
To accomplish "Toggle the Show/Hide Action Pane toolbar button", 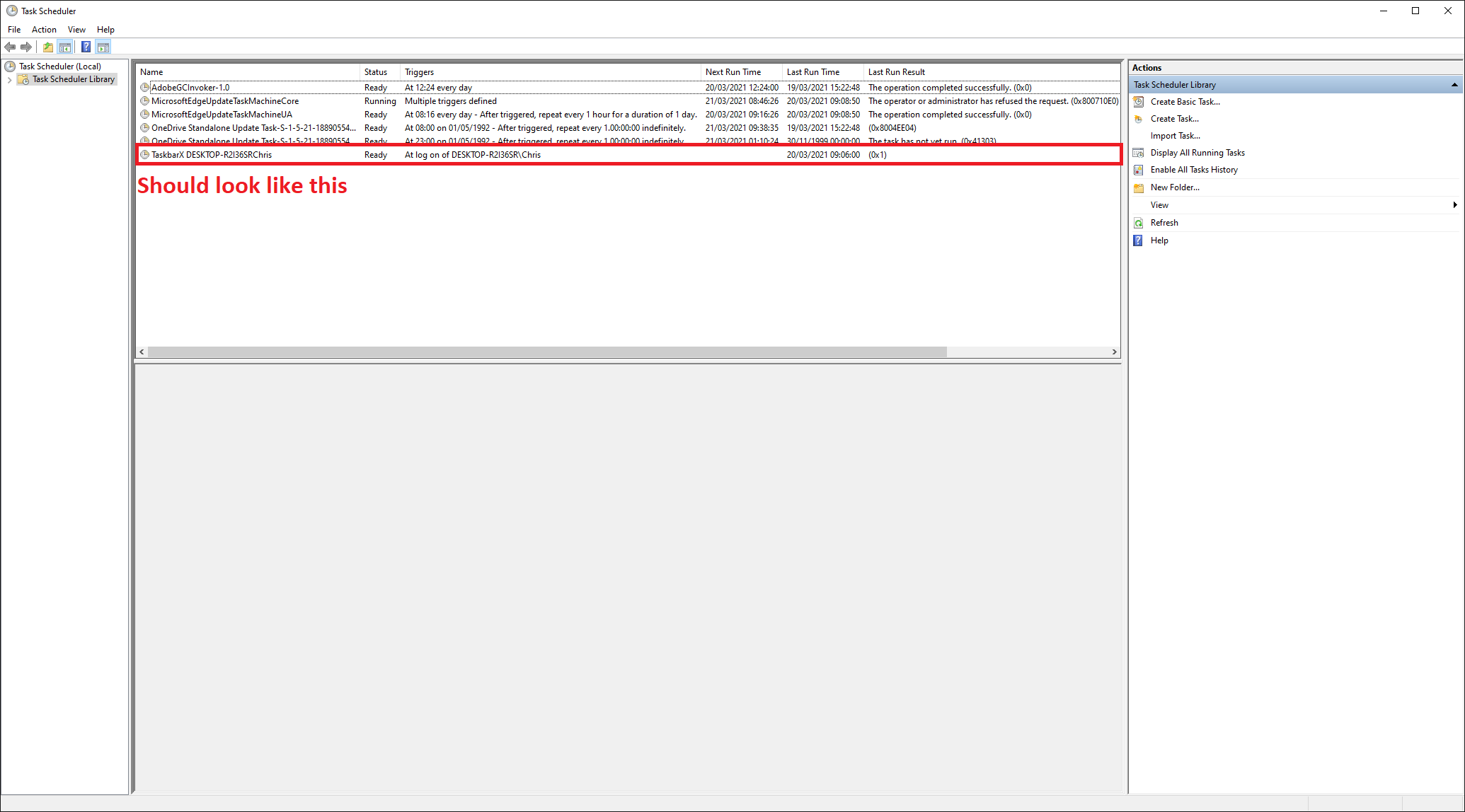I will (x=103, y=47).
